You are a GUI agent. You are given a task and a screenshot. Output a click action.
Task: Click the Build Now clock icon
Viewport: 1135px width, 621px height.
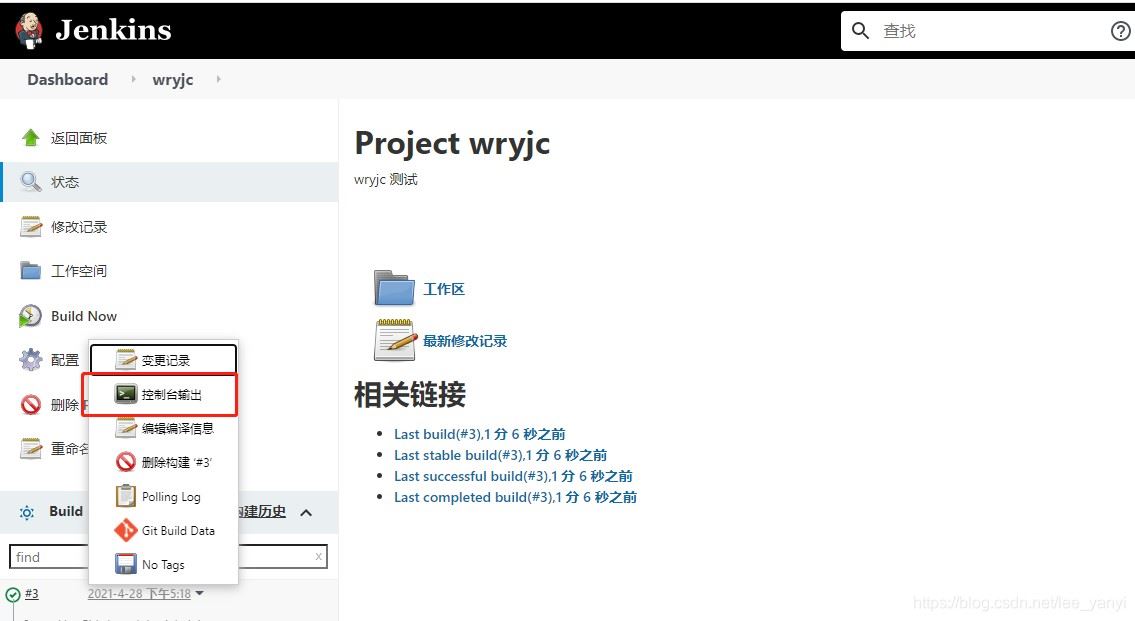(x=30, y=316)
